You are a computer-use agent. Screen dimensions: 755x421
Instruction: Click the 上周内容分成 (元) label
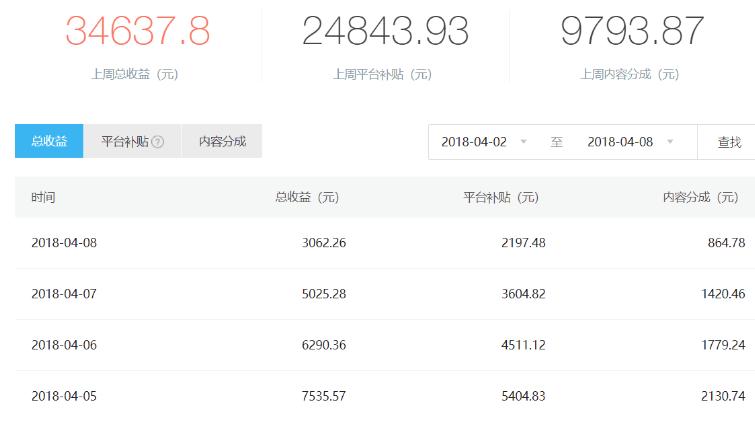click(x=629, y=74)
